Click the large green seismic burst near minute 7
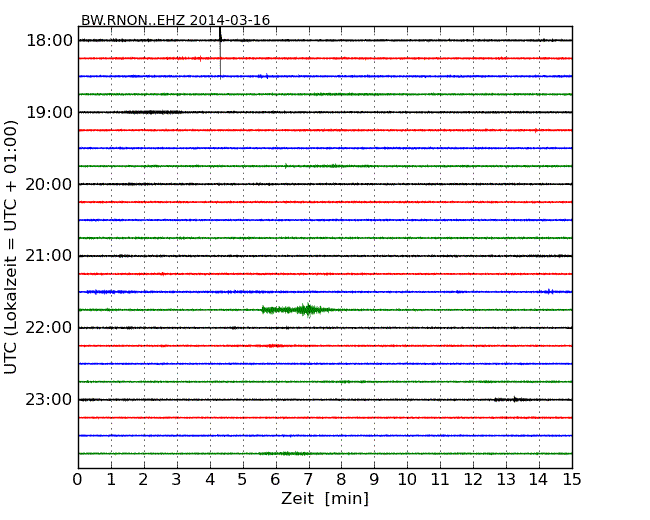The width and height of the screenshot is (650, 520). (x=296, y=310)
